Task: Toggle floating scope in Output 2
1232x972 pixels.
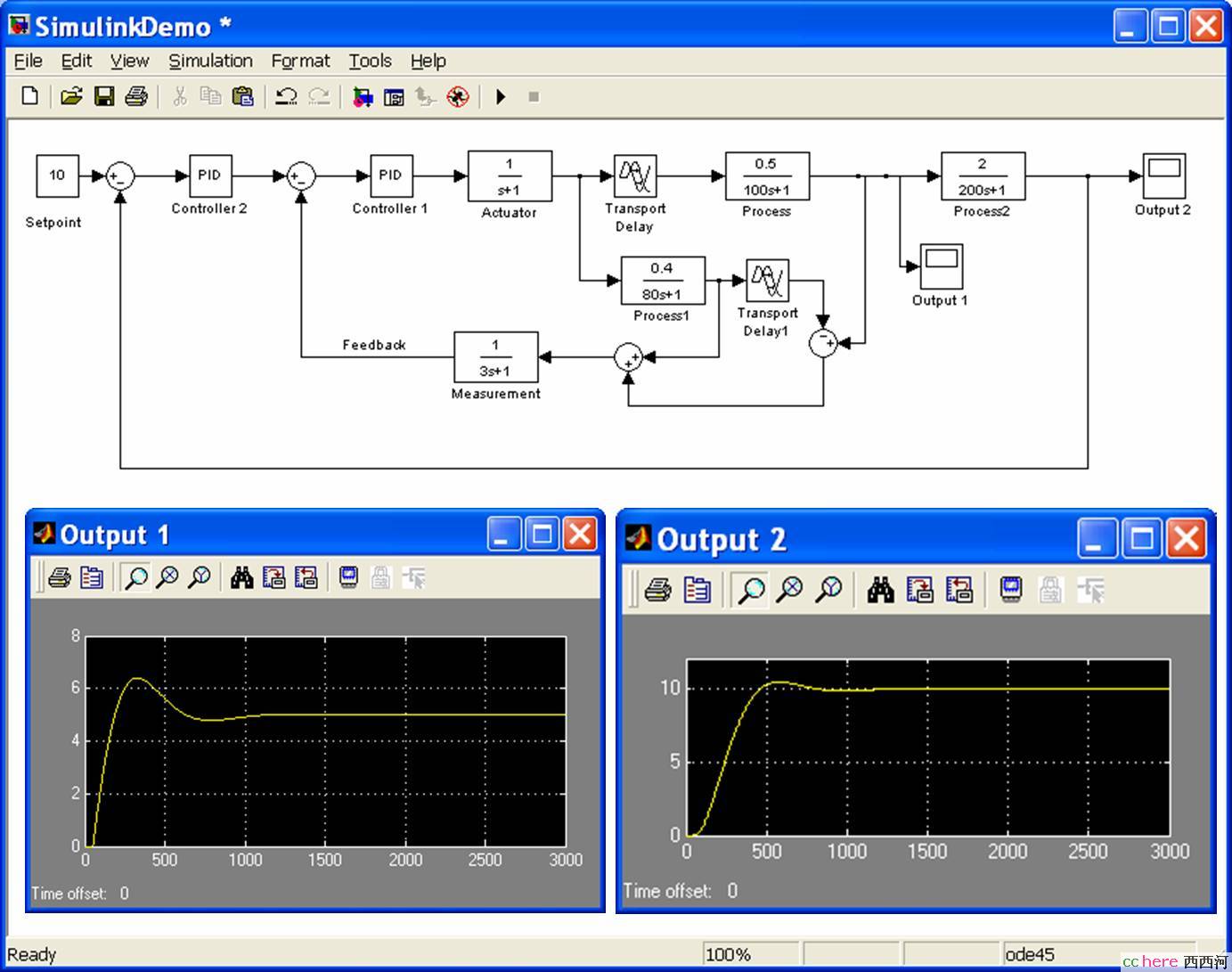Action: point(1011,589)
